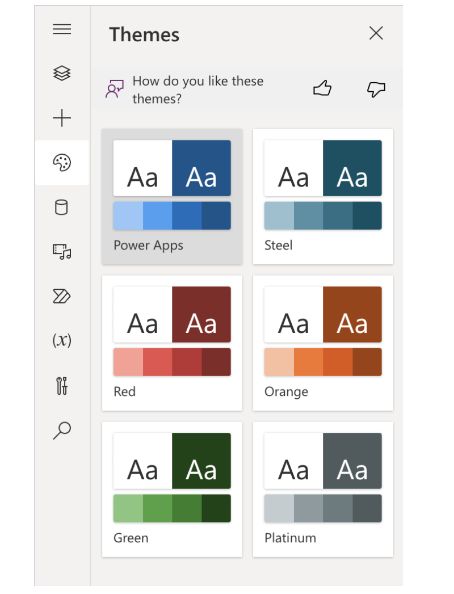Open the hamburger navigation menu
454x594 pixels.
tap(62, 29)
